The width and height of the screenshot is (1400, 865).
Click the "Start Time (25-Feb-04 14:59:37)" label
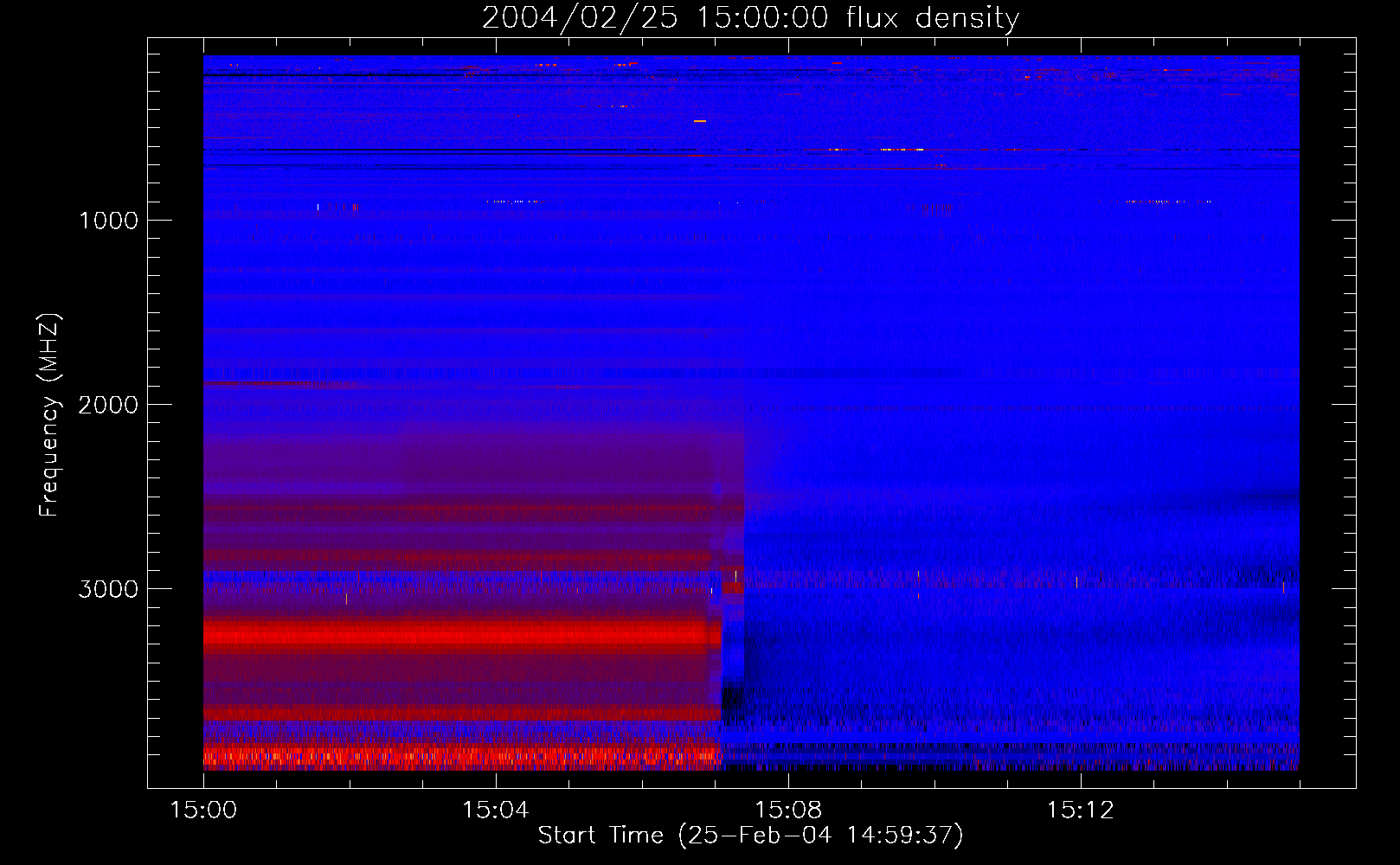tap(750, 836)
